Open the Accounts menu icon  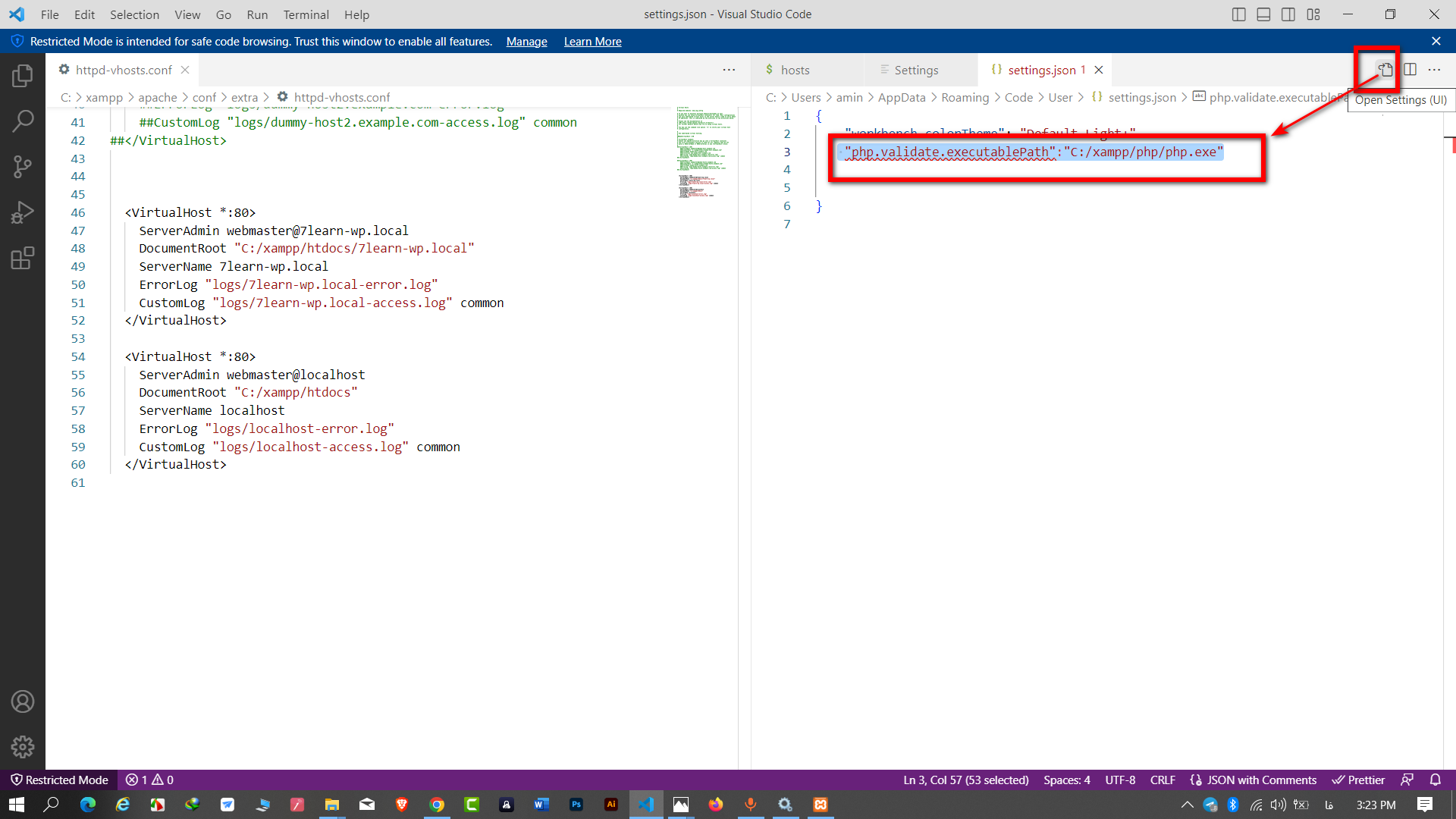click(x=23, y=701)
